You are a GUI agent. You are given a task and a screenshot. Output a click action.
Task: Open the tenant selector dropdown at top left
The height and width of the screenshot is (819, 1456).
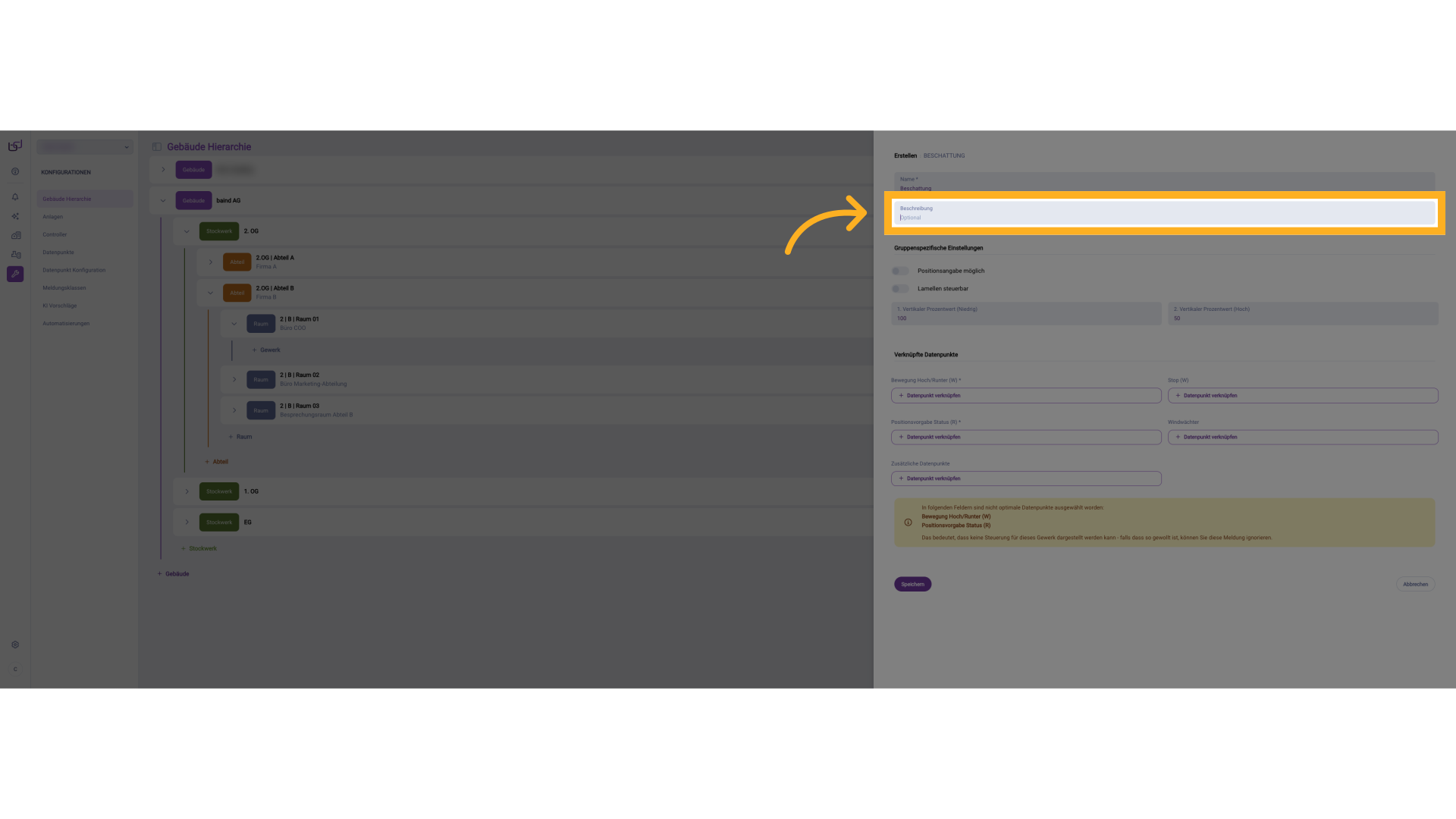click(85, 147)
